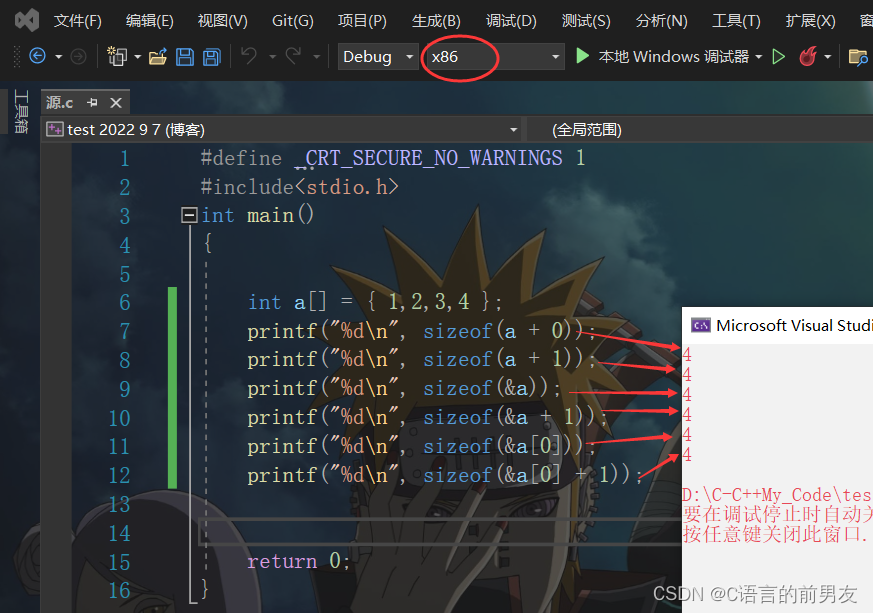Screen dimensions: 873x613
Task: Open the 工具(T) menu
Action: 736,21
